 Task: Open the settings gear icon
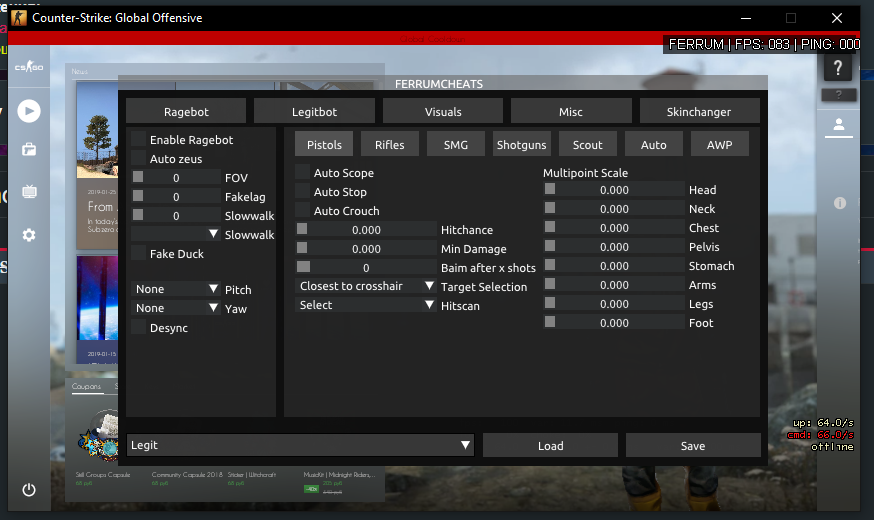tap(29, 235)
